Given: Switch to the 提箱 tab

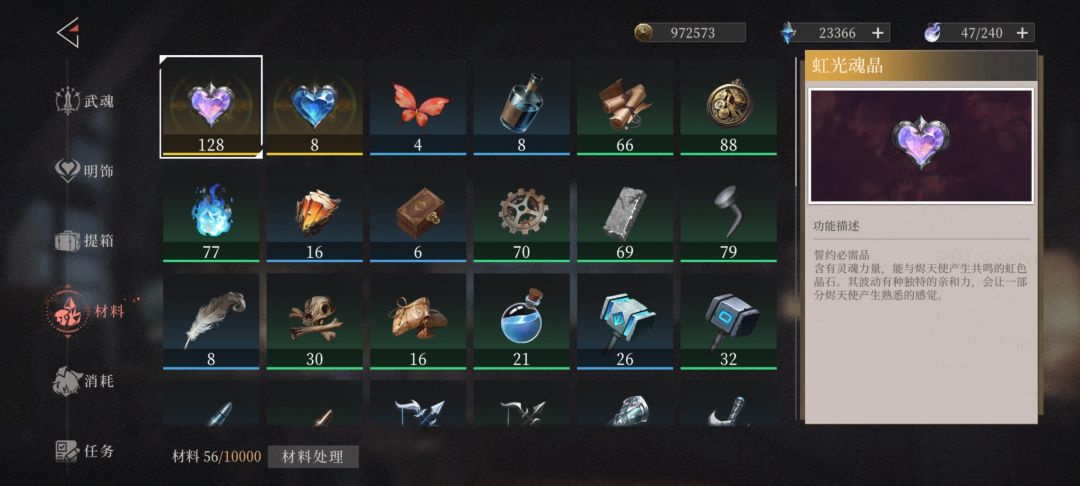Looking at the screenshot, I should click(85, 241).
